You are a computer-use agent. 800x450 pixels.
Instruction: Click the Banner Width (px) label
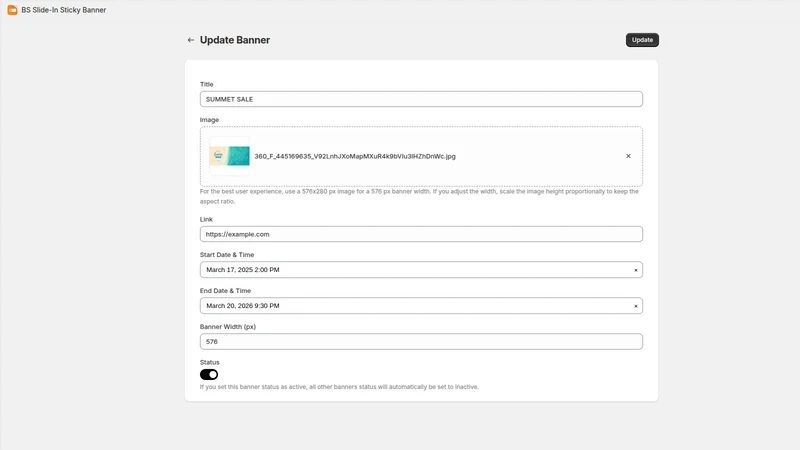(228, 327)
